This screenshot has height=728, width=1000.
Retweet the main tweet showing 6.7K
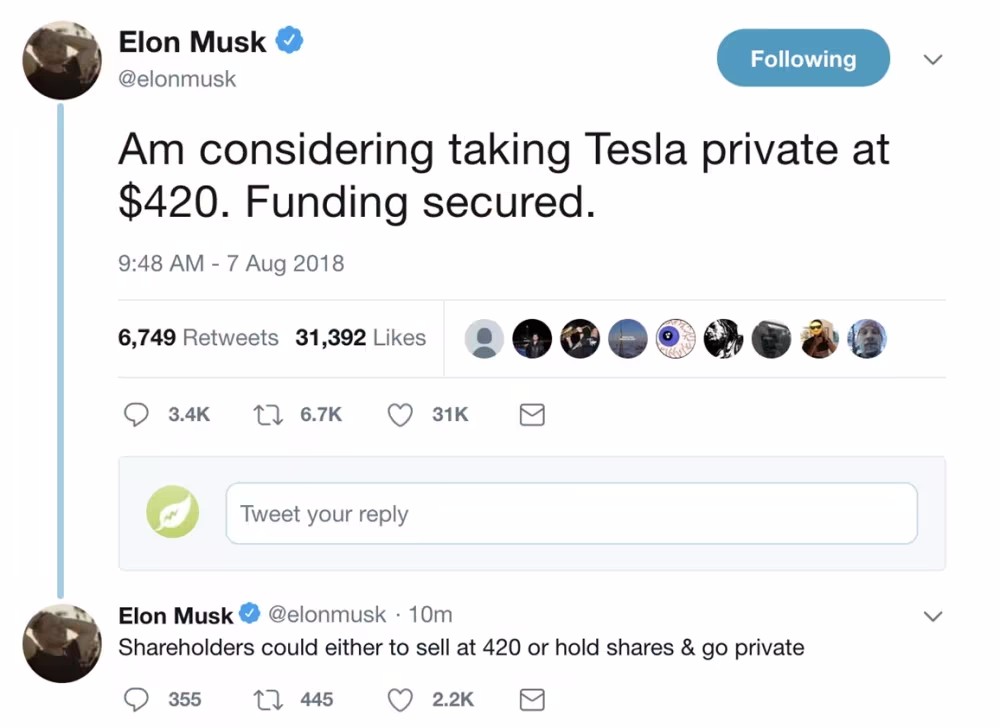tap(268, 415)
